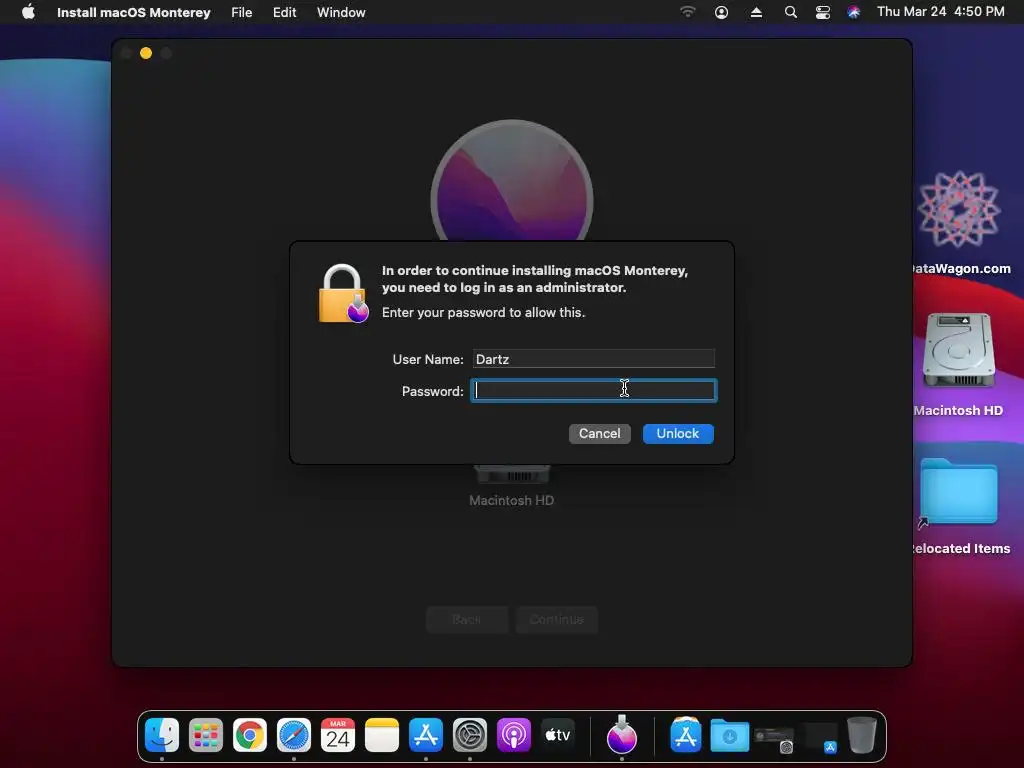Open the Edit menu

point(284,12)
